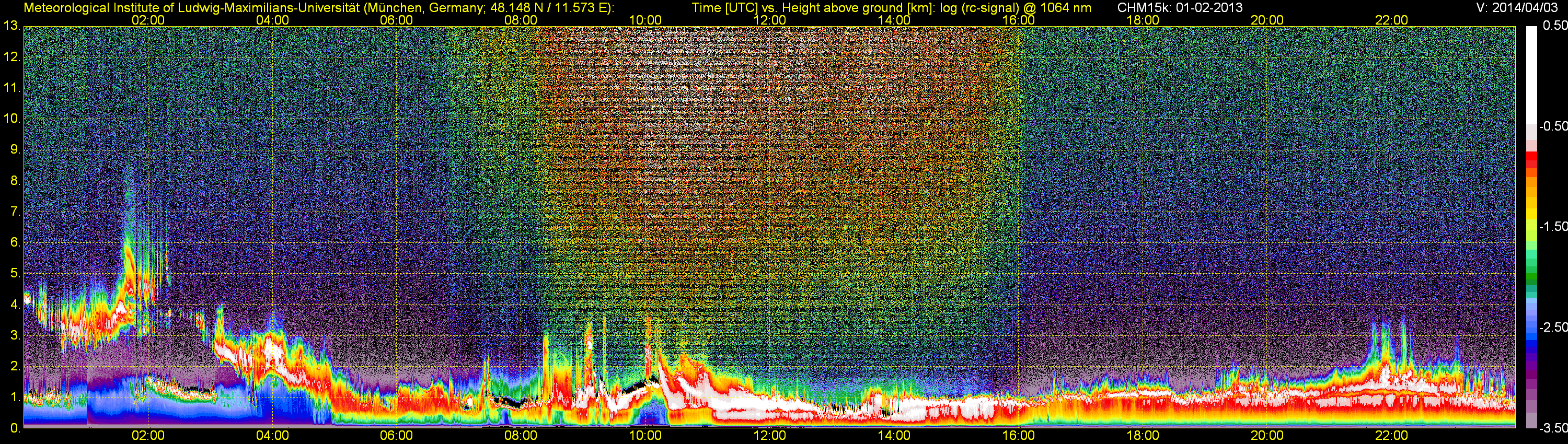Click the height axis label '0.'
This screenshot has width=1568, height=444.
15,428
